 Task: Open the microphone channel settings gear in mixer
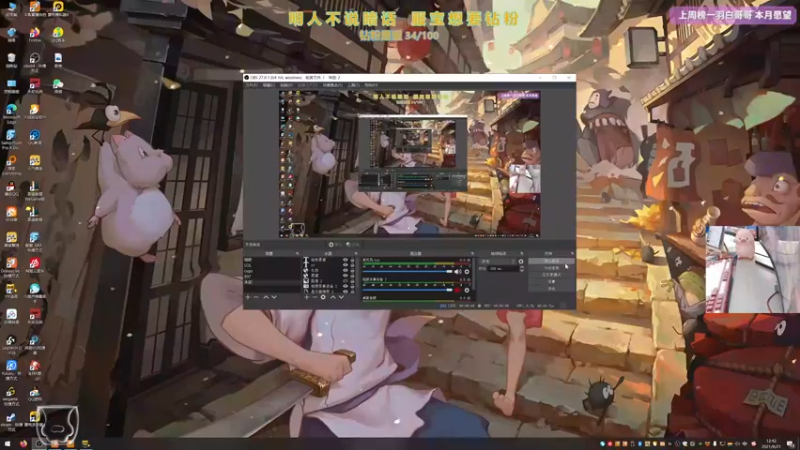(x=467, y=272)
